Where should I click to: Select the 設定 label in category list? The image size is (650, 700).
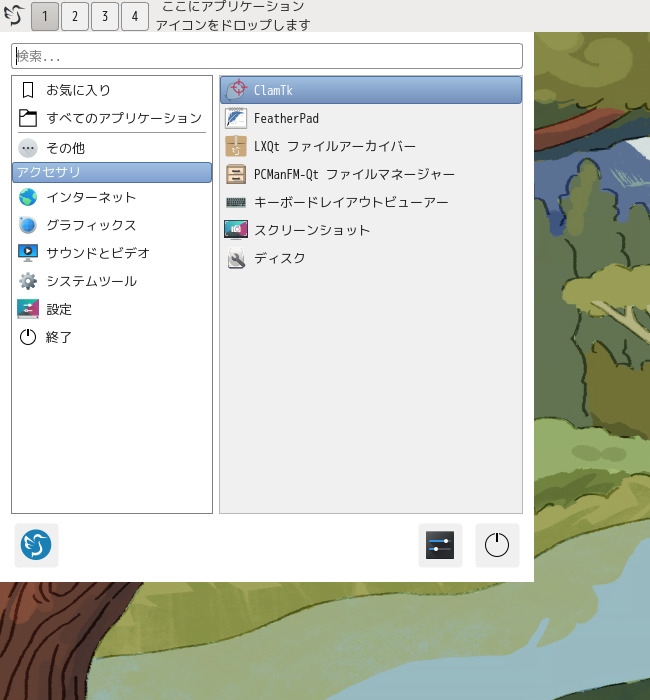[x=59, y=309]
